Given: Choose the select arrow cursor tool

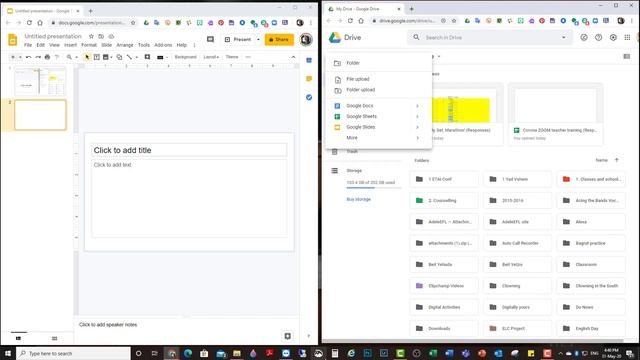Looking at the screenshot, I should (87, 57).
